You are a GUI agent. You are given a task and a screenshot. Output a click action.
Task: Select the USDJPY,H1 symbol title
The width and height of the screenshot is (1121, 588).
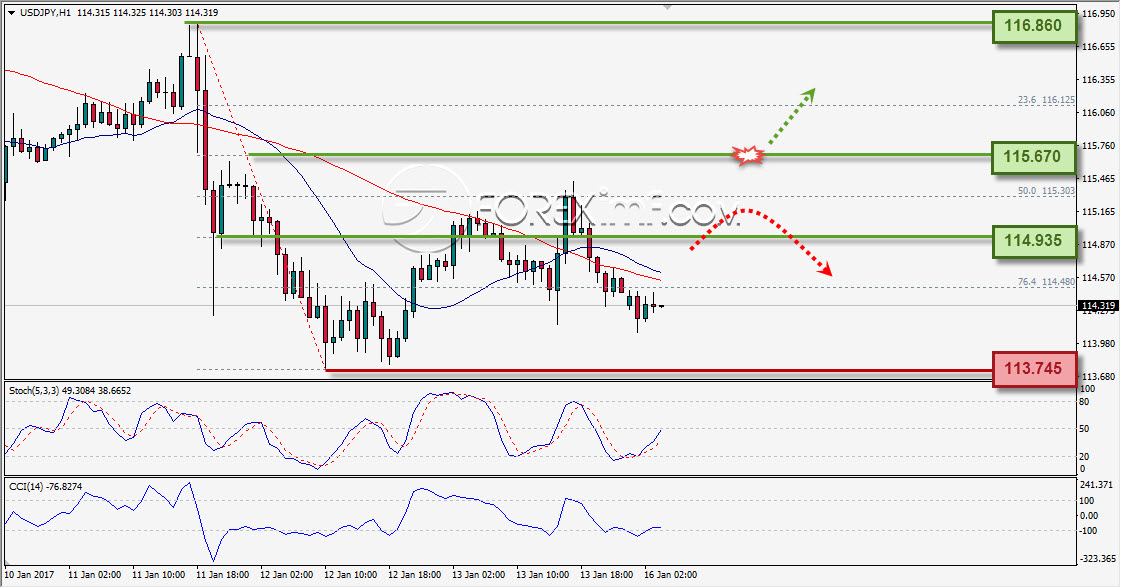[46, 13]
